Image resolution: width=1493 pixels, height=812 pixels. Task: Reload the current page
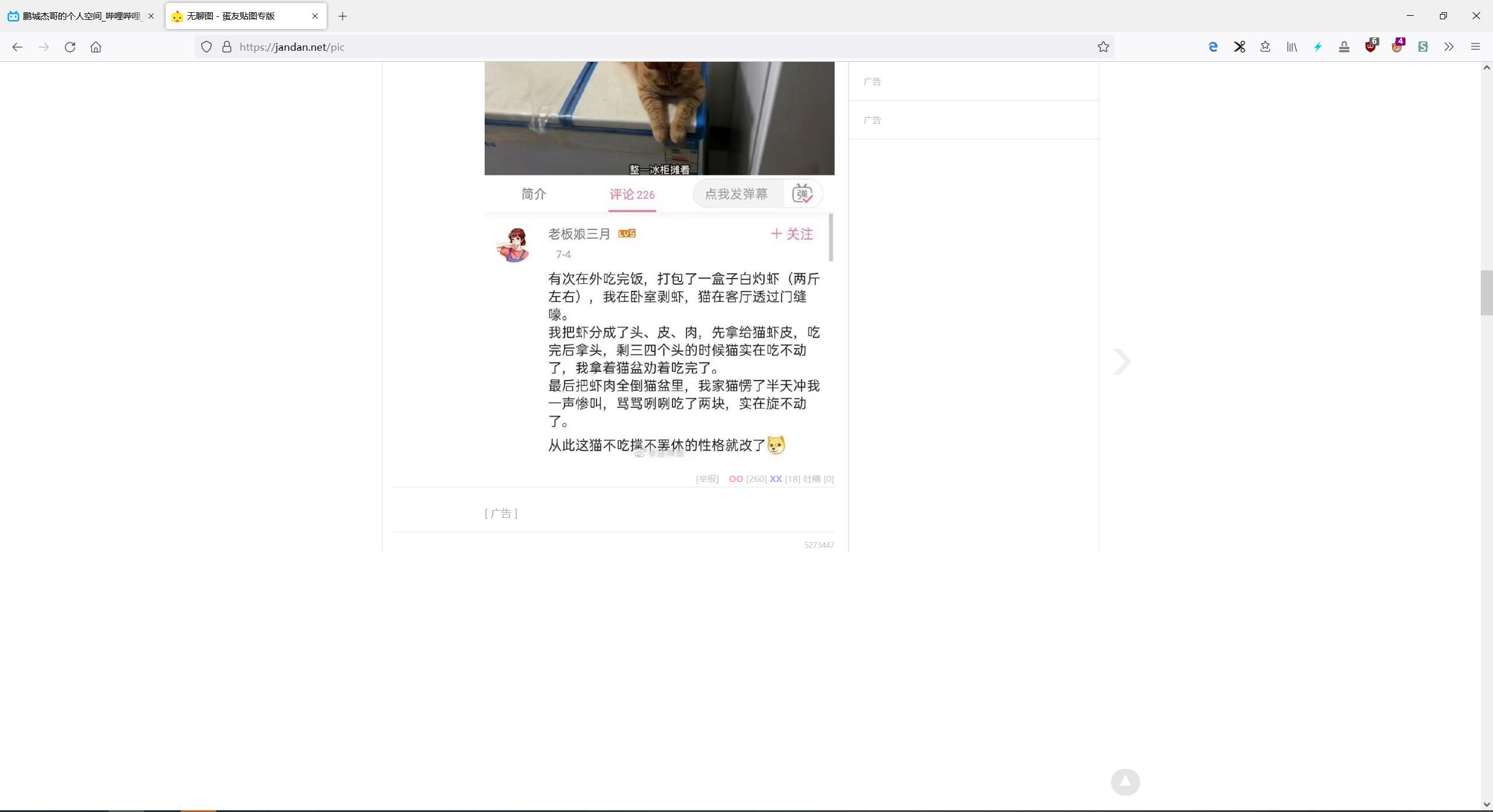pyautogui.click(x=70, y=47)
